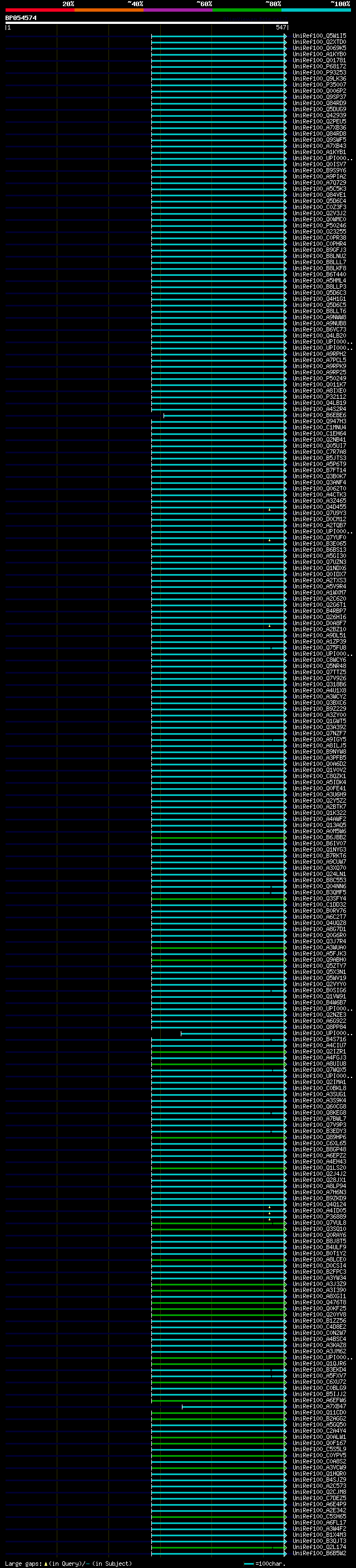Image resolution: width=356 pixels, height=1568 pixels.
Task: Click the alignment bar for UniRef100_B6EBE6
Action: tap(225, 416)
